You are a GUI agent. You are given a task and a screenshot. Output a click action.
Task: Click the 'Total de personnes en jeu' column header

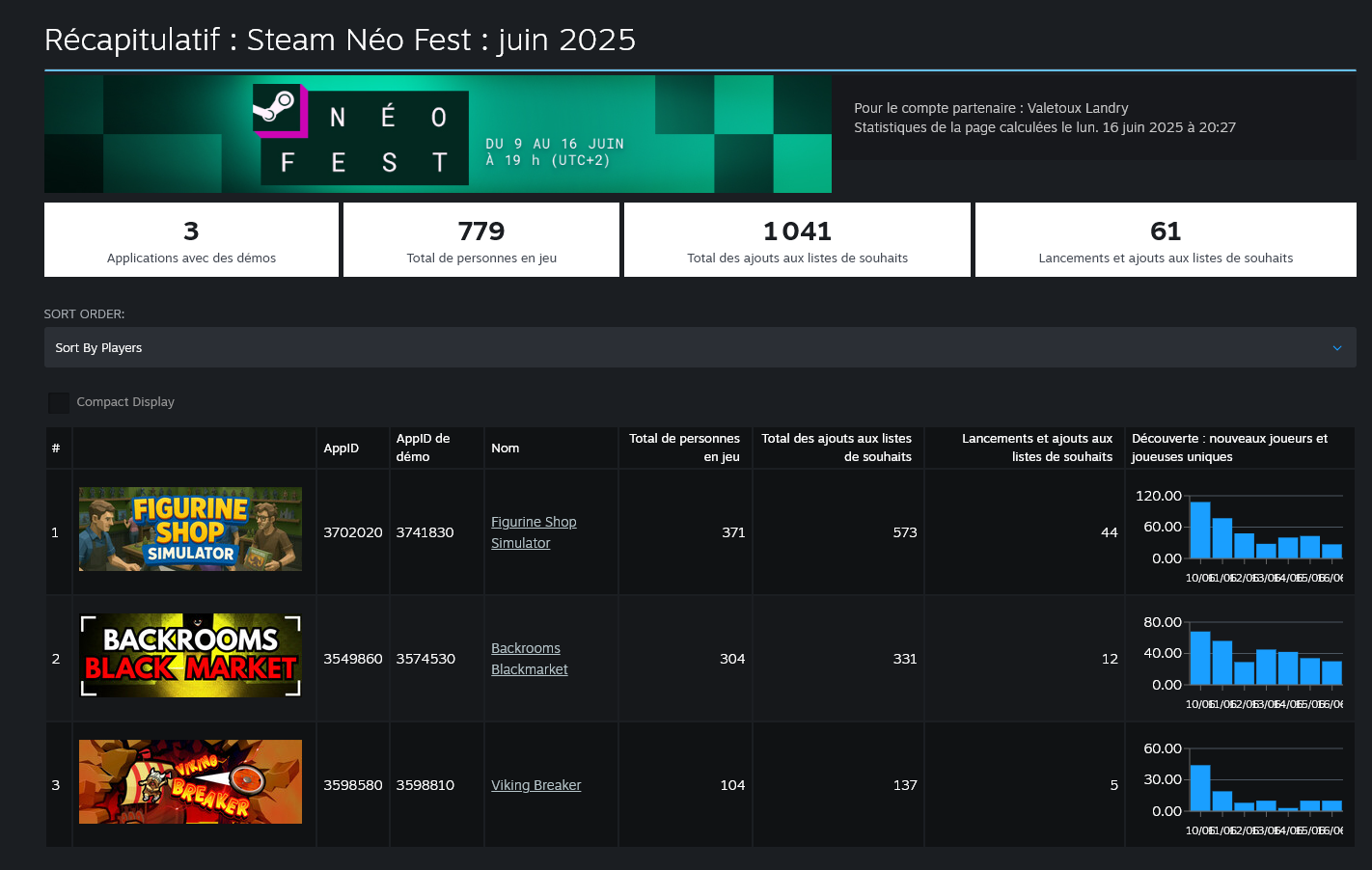pyautogui.click(x=684, y=448)
